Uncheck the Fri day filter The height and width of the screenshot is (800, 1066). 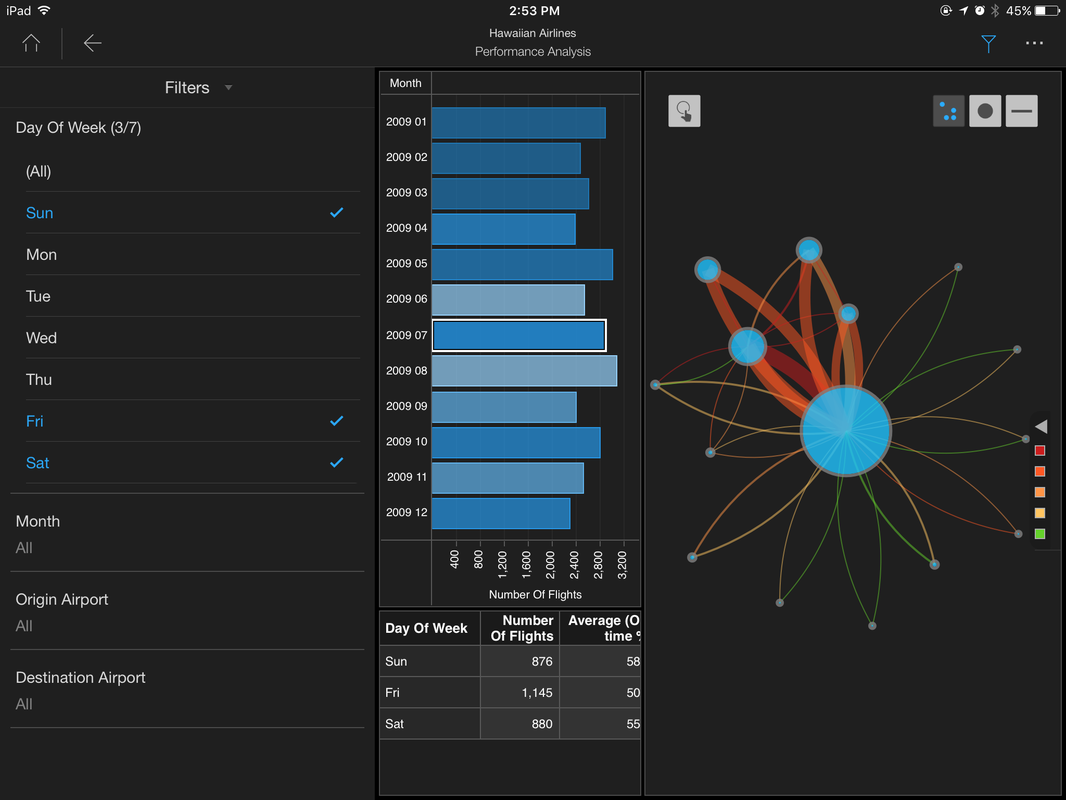pos(192,421)
